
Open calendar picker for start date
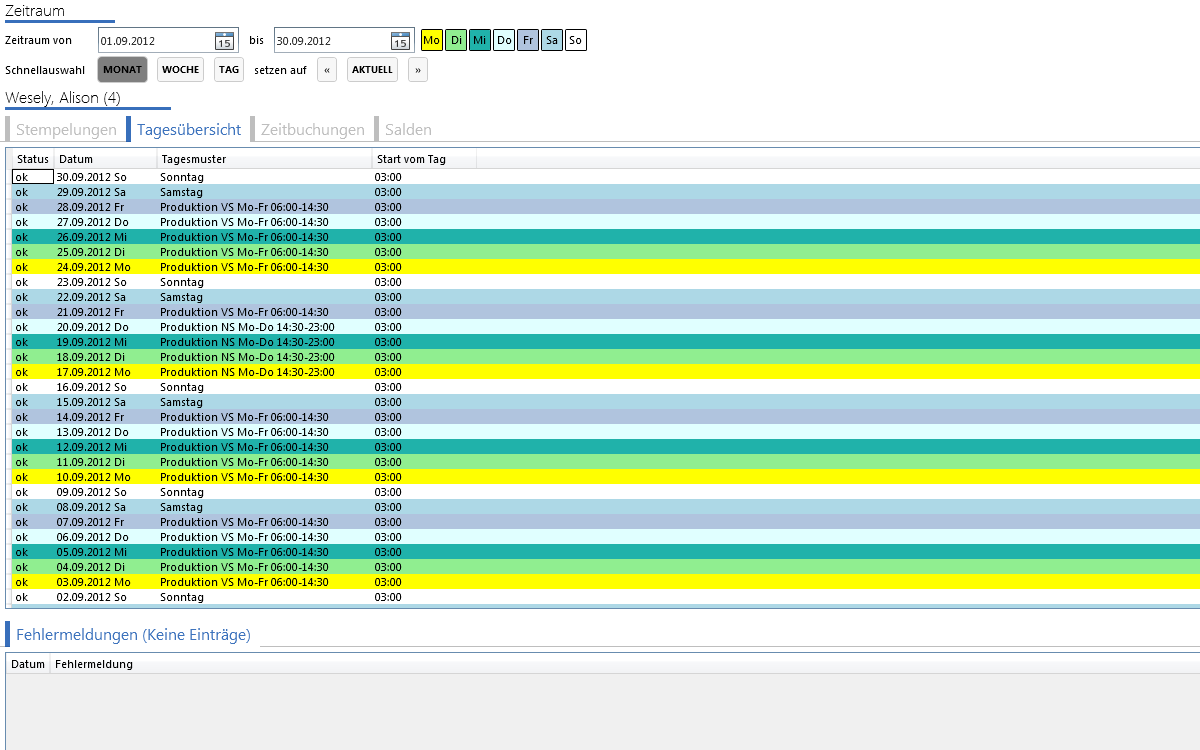pyautogui.click(x=224, y=41)
